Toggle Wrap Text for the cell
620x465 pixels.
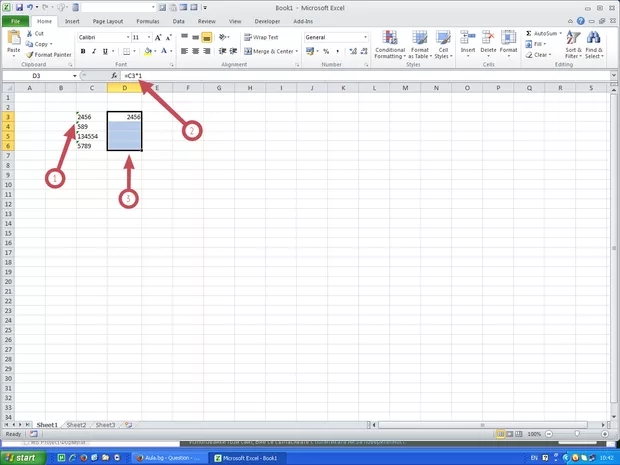260,37
